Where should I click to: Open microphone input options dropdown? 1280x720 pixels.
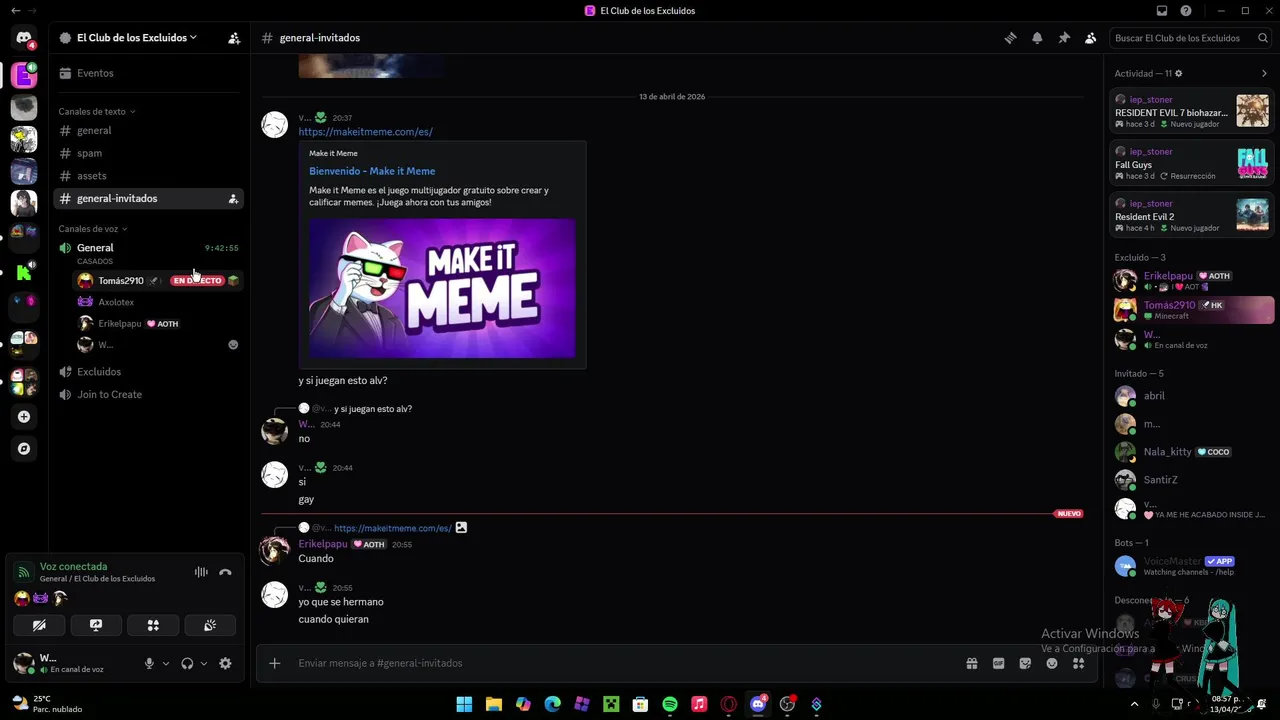(x=166, y=663)
